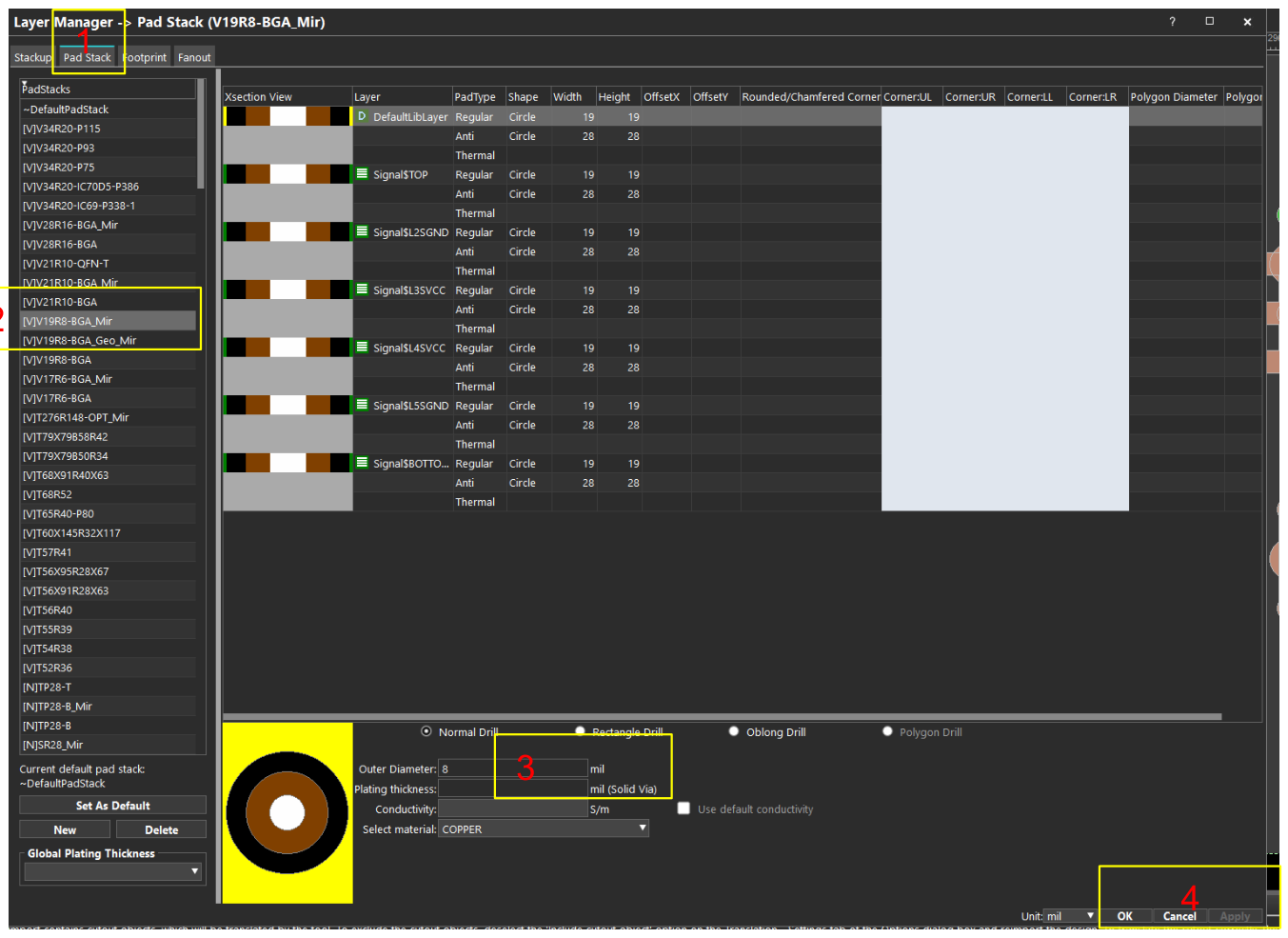Select the [N]SR28_Mir pad stack
1288x938 pixels.
[108, 745]
